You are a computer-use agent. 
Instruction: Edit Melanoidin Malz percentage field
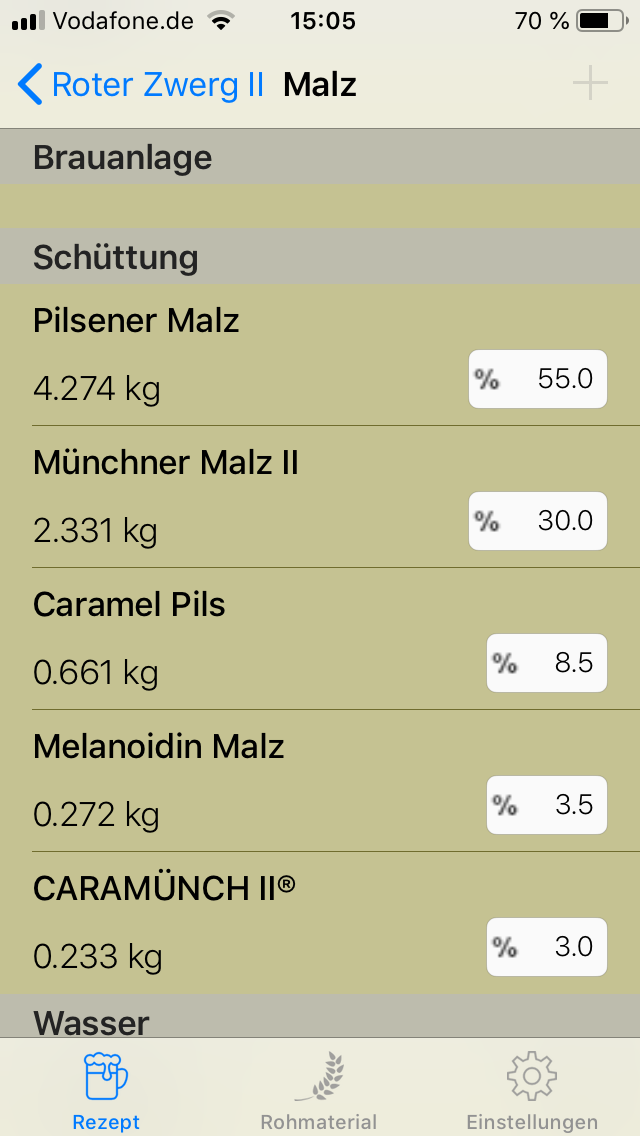pos(547,805)
